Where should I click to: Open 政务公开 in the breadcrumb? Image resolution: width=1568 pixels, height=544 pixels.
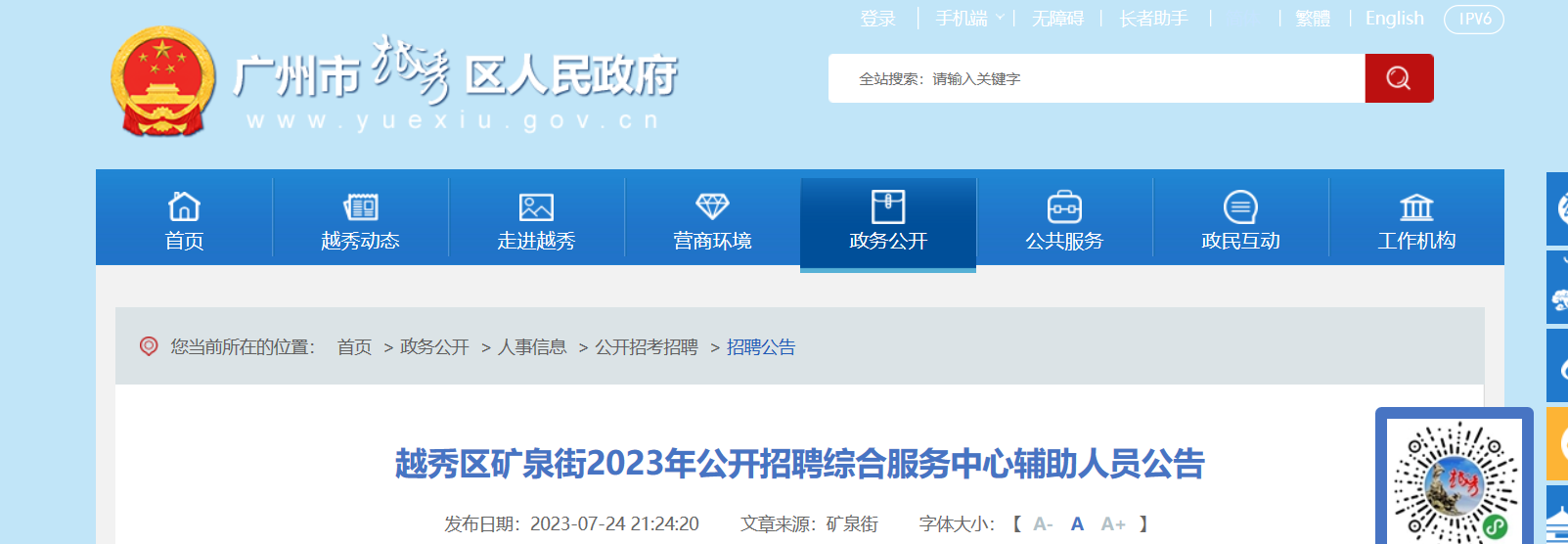click(x=434, y=347)
